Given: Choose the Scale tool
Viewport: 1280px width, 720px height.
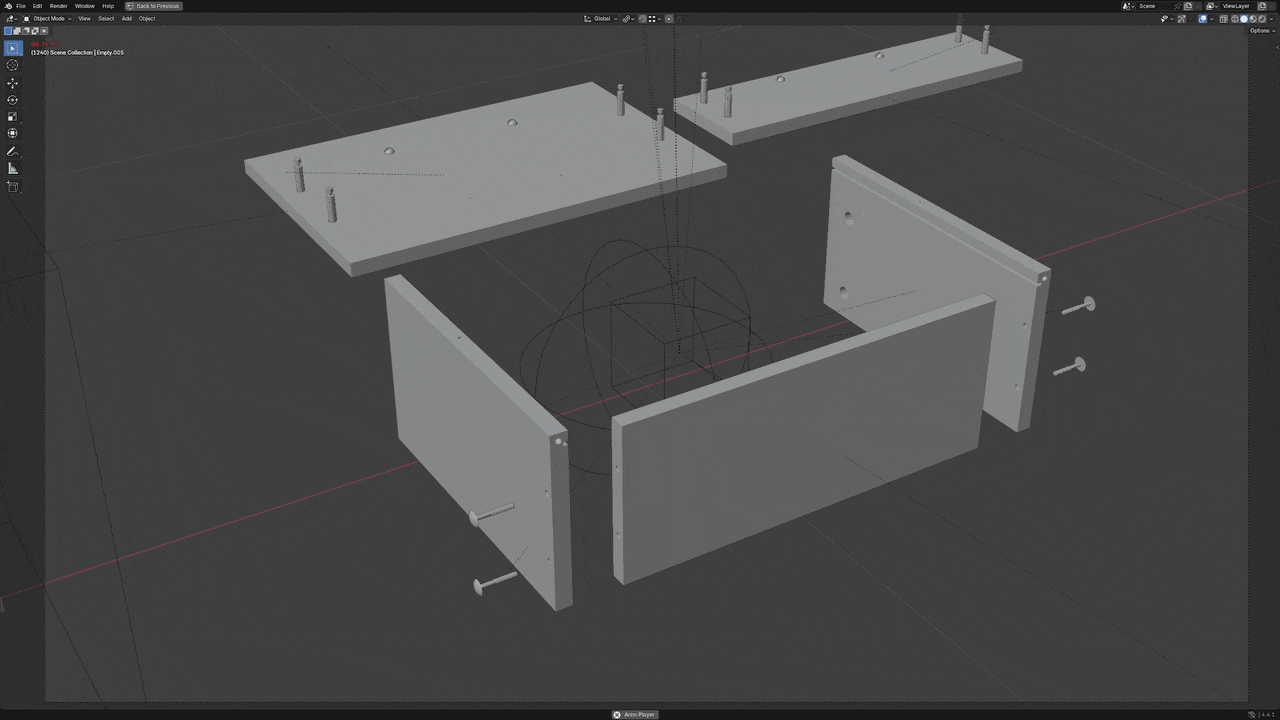Looking at the screenshot, I should tap(12, 117).
